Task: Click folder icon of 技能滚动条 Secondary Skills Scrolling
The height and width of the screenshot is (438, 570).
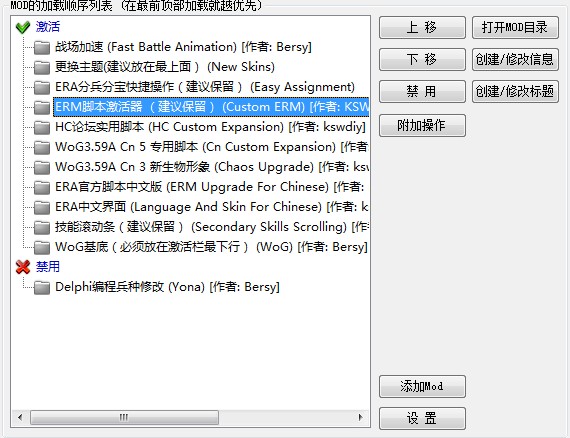Action: tap(42, 227)
